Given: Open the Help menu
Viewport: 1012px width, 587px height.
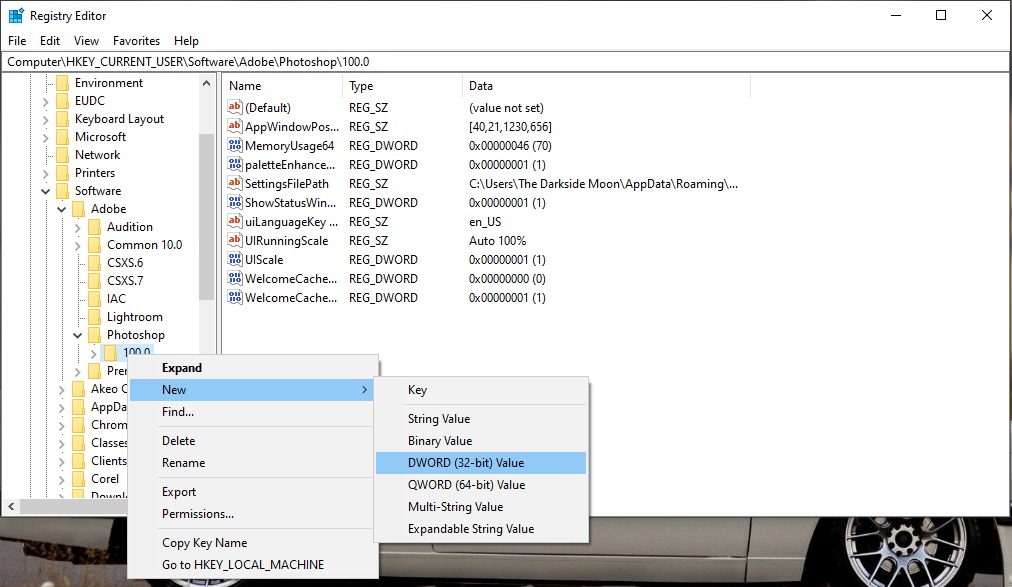Looking at the screenshot, I should [x=187, y=41].
